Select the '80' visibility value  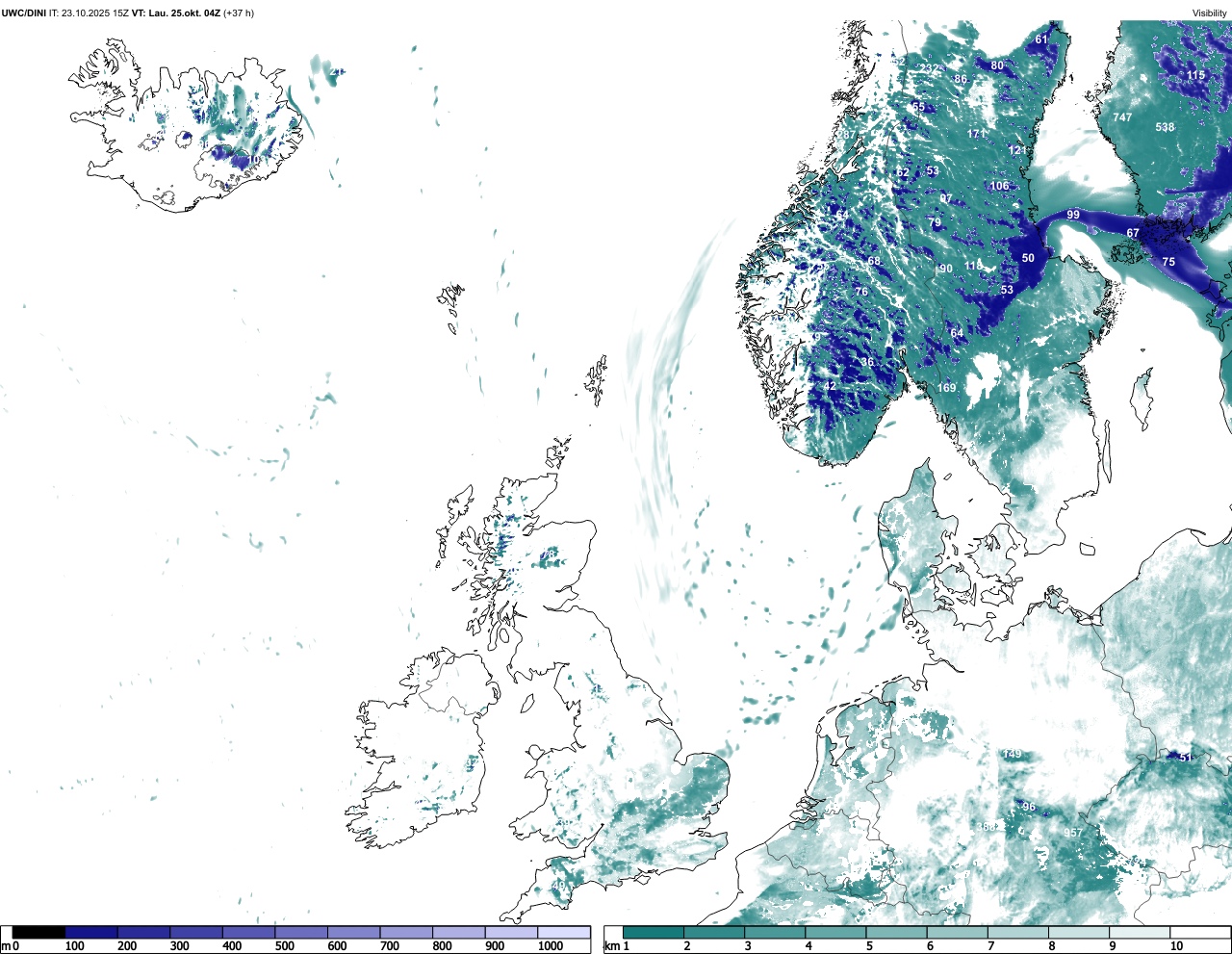coord(997,66)
